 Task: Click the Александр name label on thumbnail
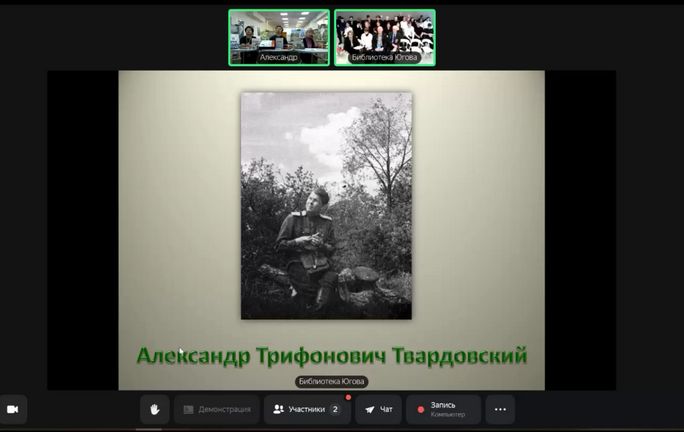click(278, 58)
